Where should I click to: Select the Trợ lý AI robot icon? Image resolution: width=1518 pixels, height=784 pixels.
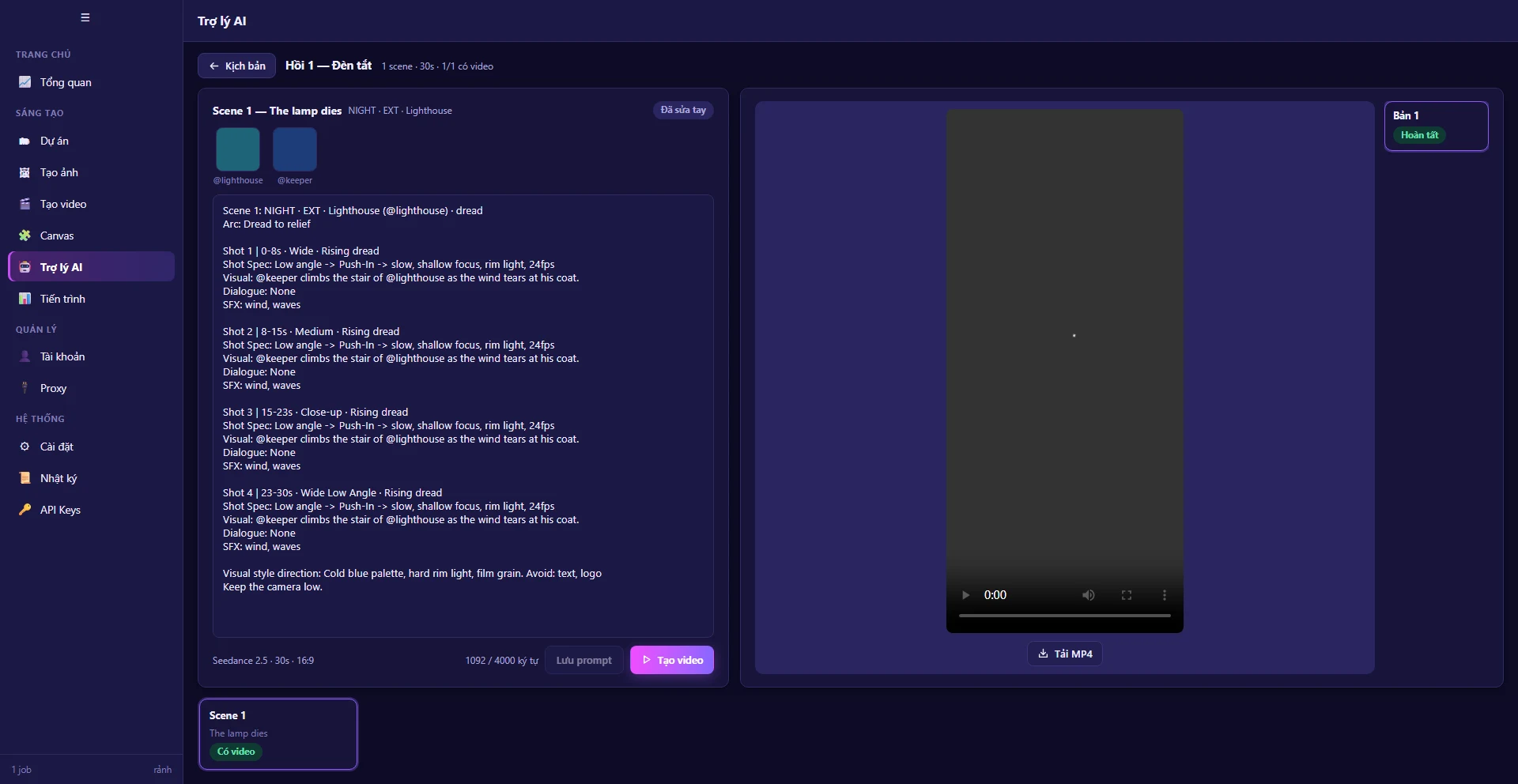(25, 267)
